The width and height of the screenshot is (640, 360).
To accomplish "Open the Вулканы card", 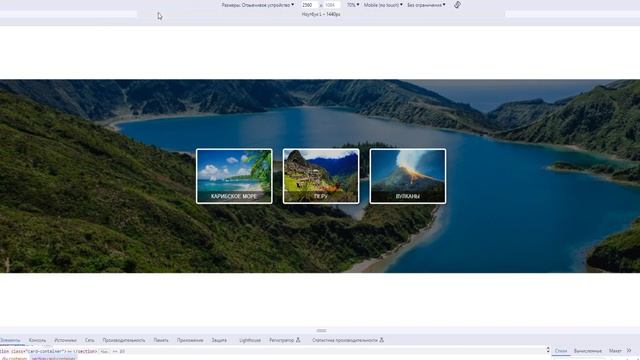I will pyautogui.click(x=408, y=176).
